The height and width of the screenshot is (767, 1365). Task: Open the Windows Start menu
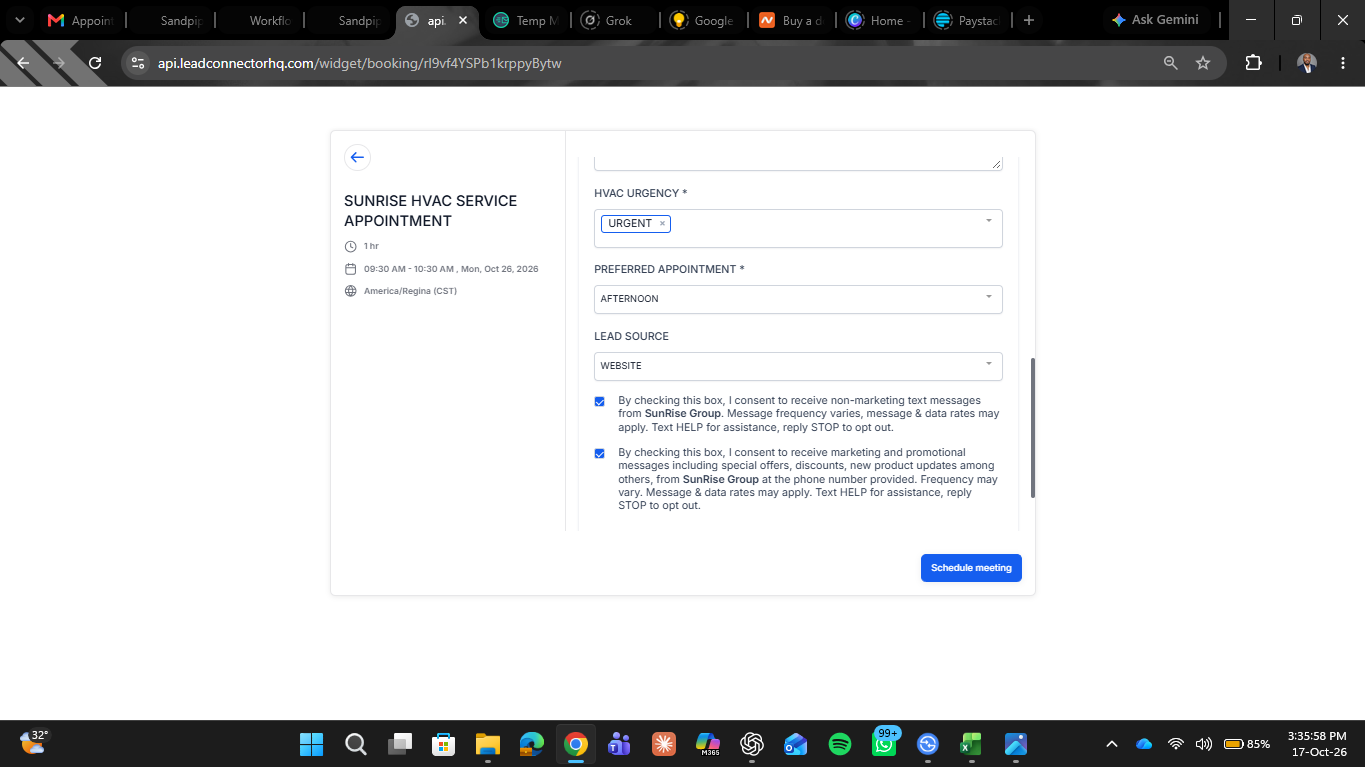click(311, 744)
